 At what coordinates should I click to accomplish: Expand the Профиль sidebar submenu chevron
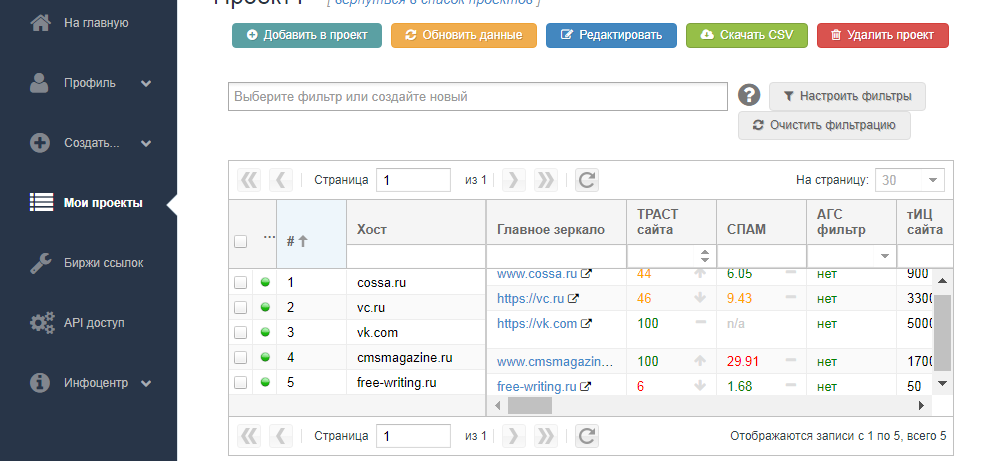[146, 84]
